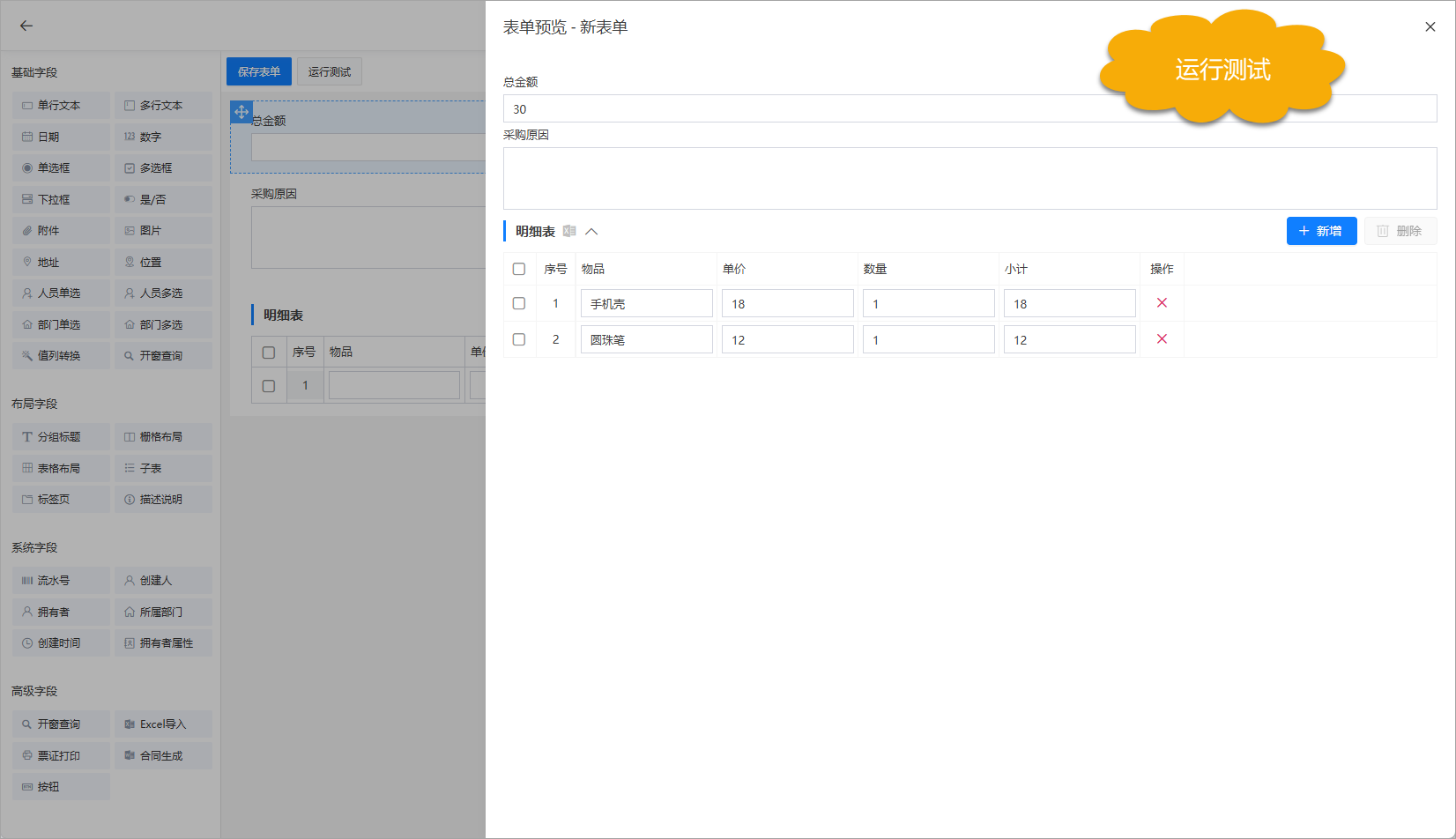Click the 保存表单 button
1456x839 pixels.
[258, 71]
